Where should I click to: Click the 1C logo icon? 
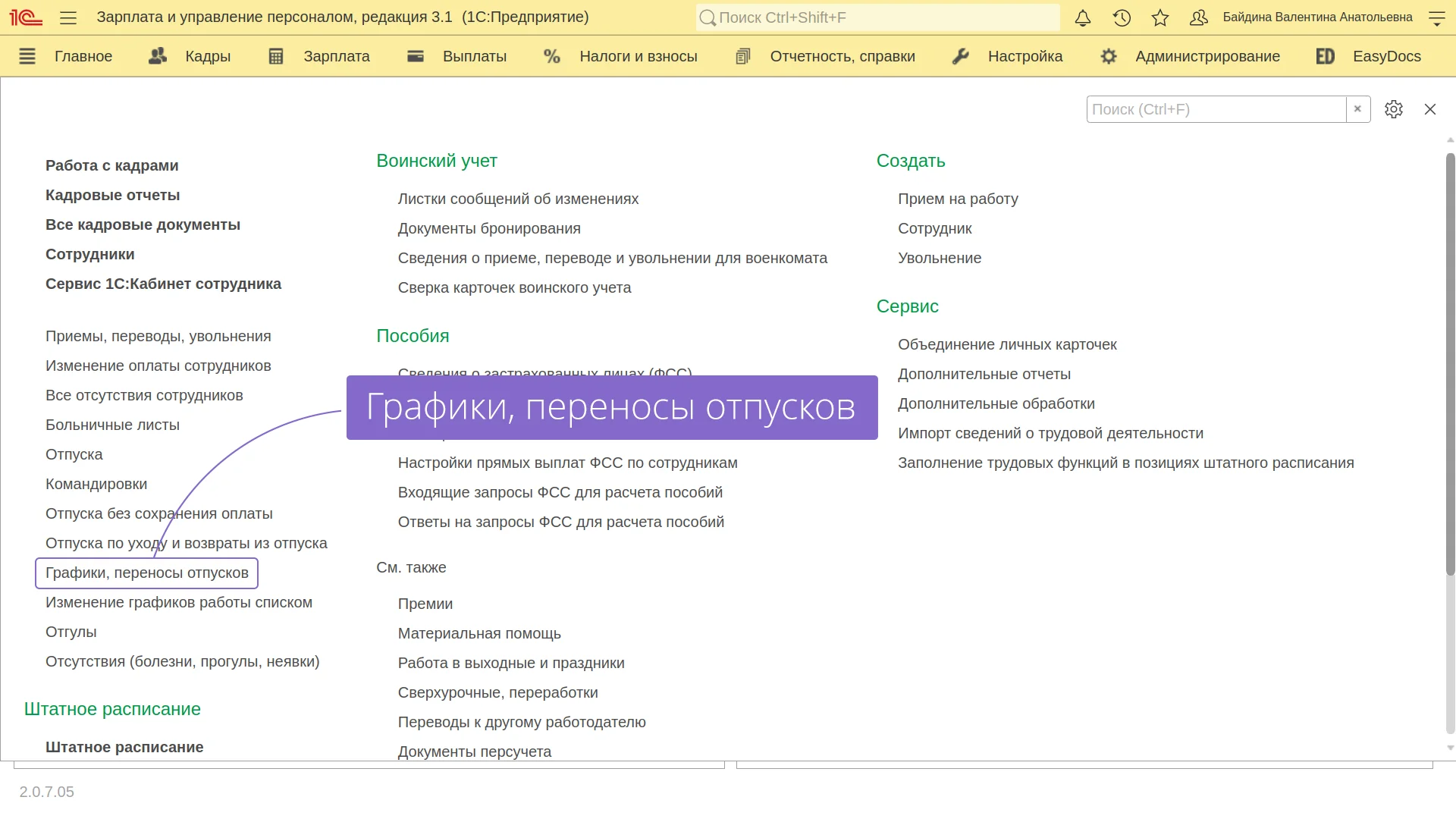pyautogui.click(x=25, y=17)
